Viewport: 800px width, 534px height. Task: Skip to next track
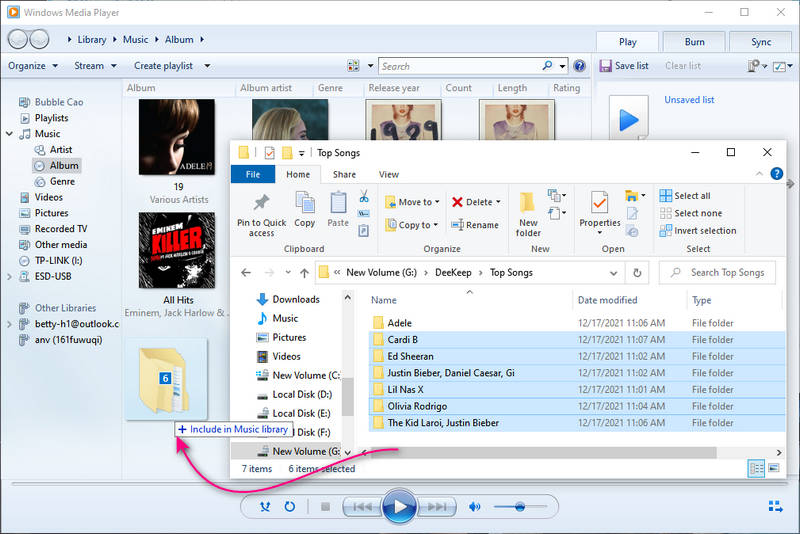coord(437,506)
